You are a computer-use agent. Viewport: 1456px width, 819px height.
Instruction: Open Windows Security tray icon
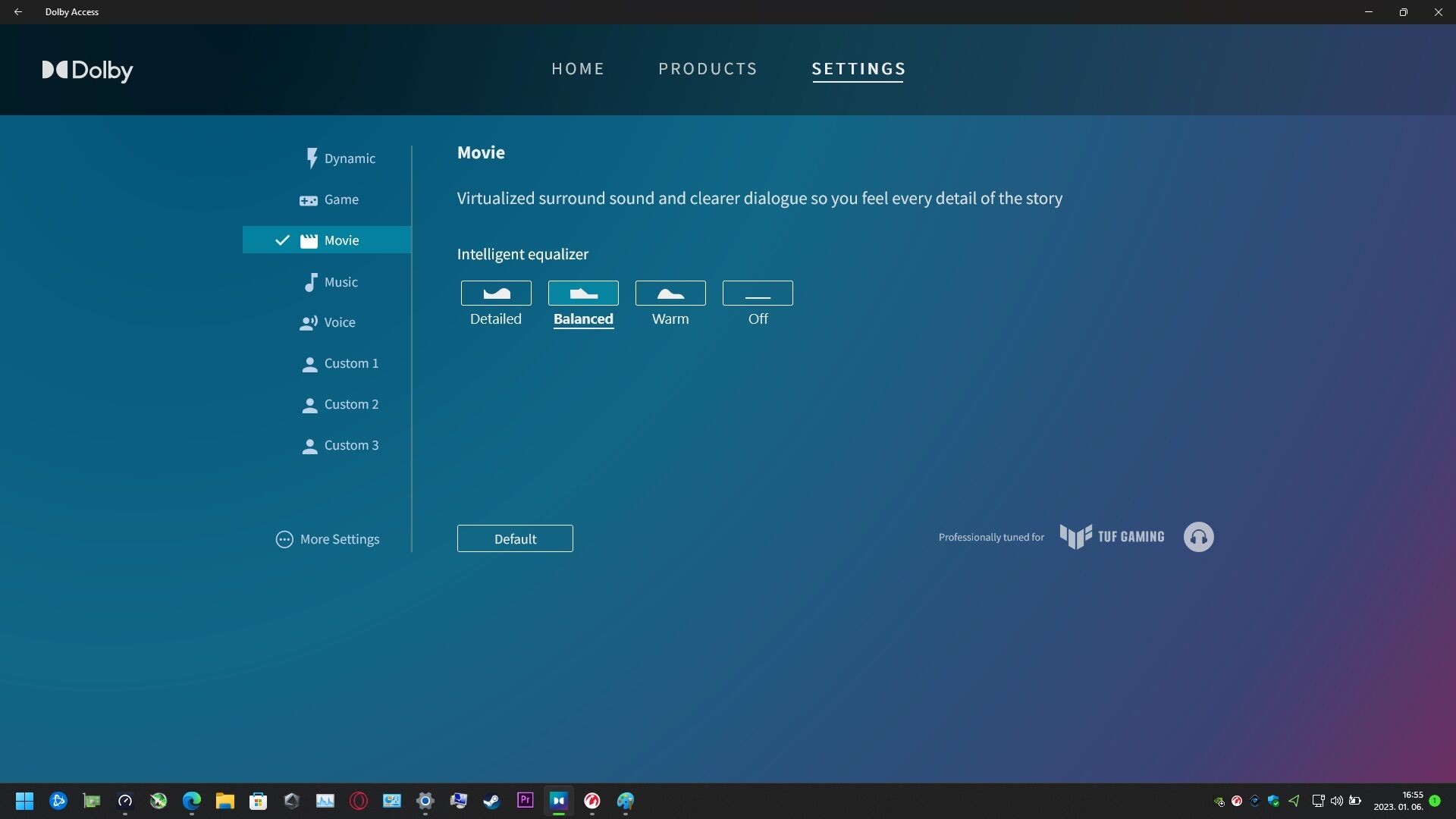coord(1274,801)
